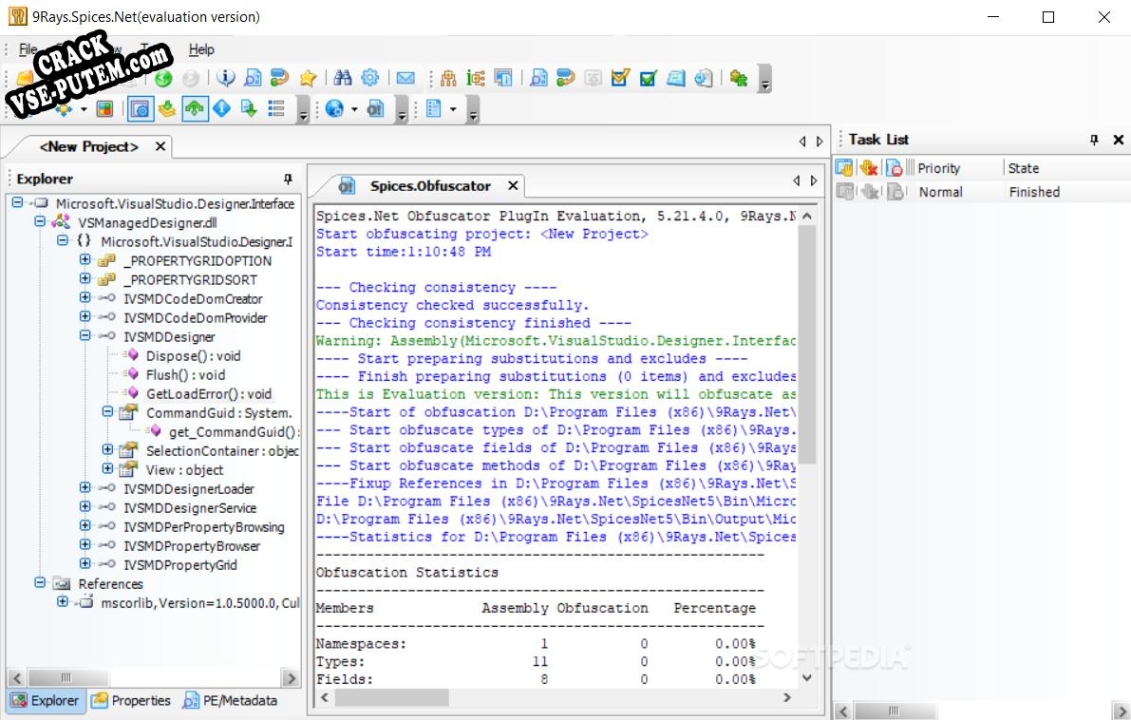
Task: Select the IVSMDPropertyBrowser interface node
Action: coord(192,546)
